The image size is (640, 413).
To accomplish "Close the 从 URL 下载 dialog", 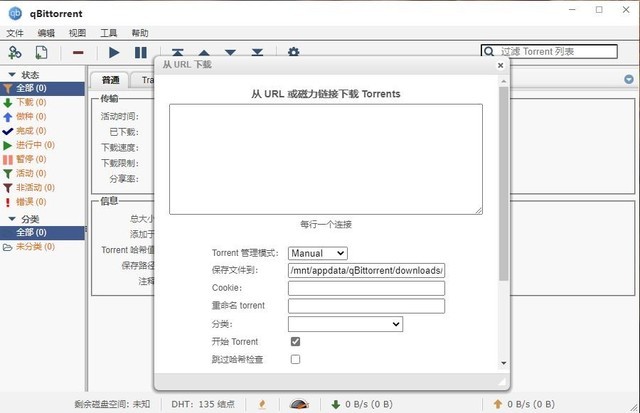I will [500, 65].
